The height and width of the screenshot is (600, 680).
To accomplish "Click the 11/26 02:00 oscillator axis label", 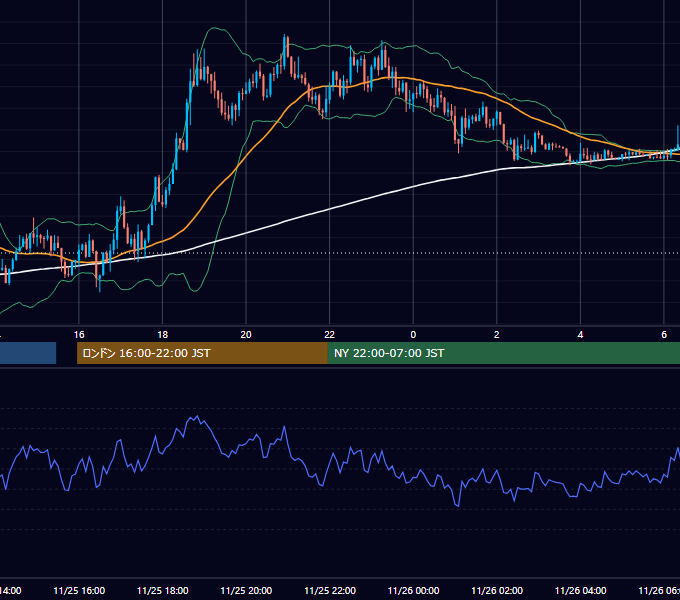I will coord(497,591).
